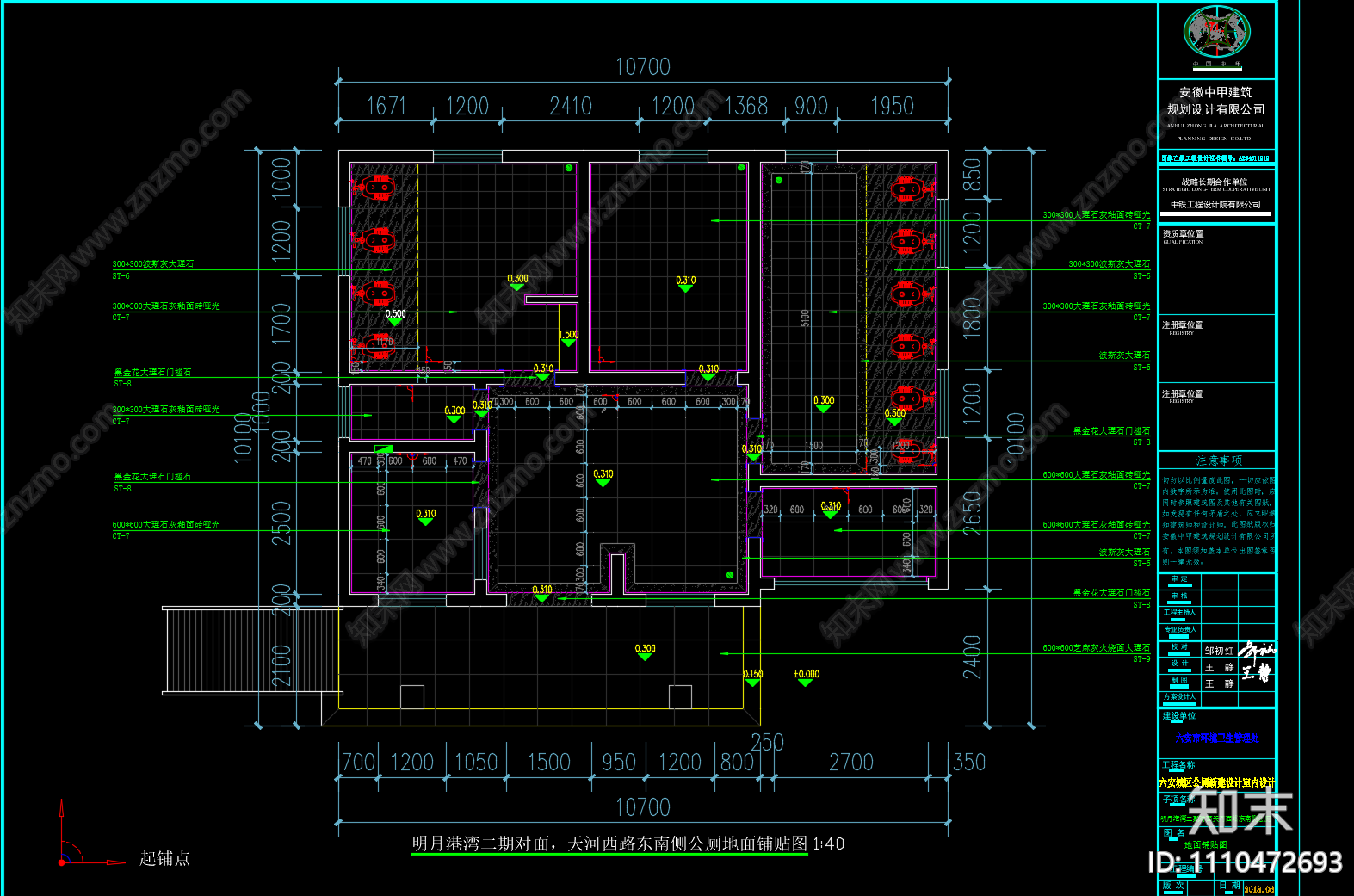
Task: Click the blue '六安市环境卫生管理处' text
Action: pos(1216,738)
